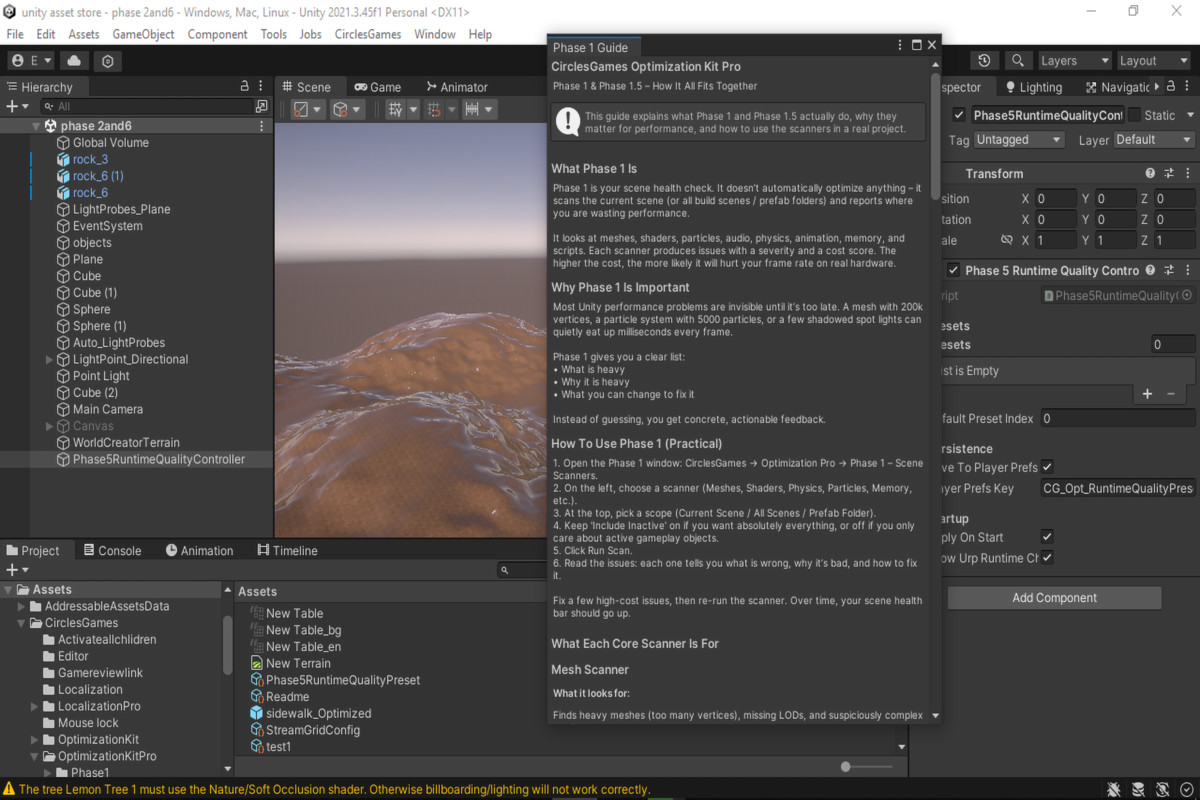Open the Undo History clock icon
This screenshot has width=1200, height=800.
985,61
